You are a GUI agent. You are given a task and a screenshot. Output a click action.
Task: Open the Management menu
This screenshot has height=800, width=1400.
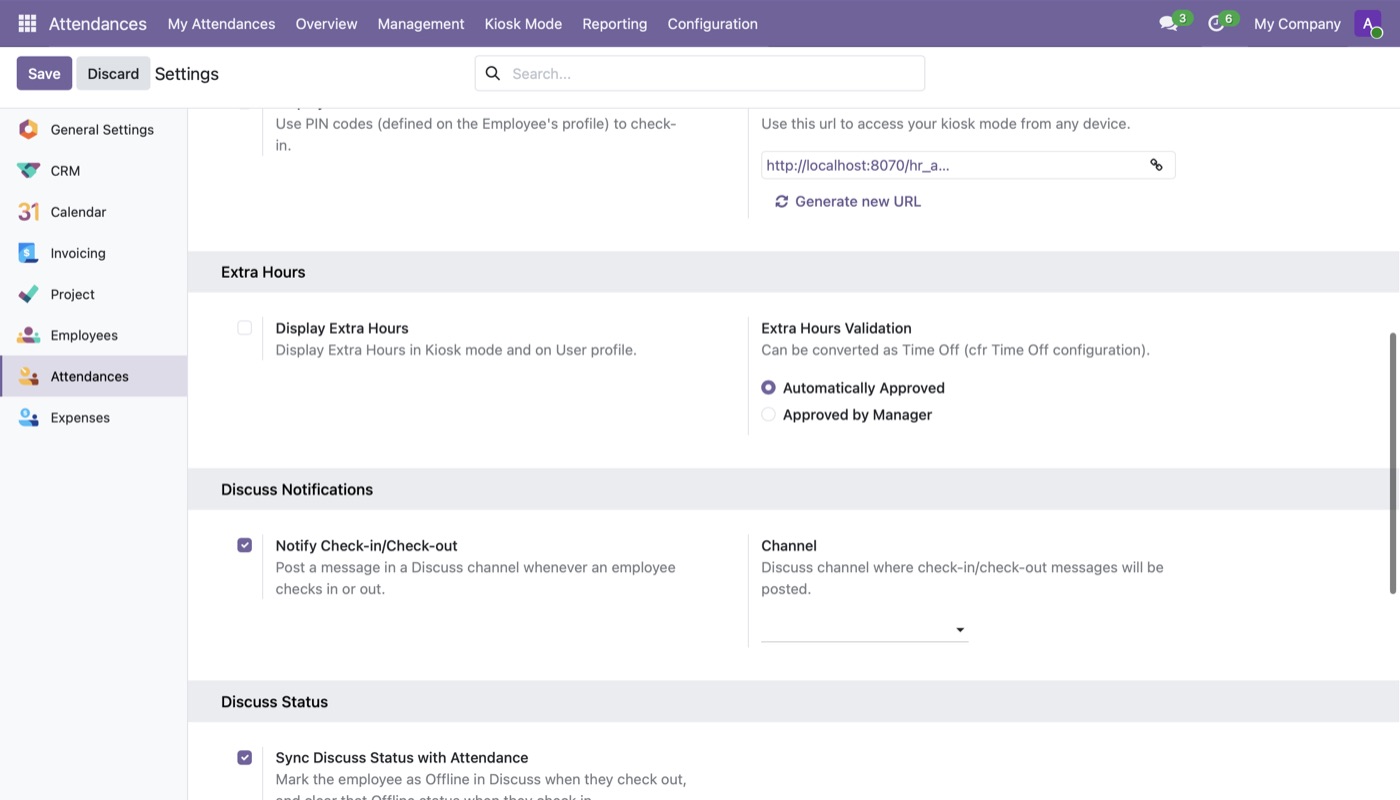(x=421, y=23)
